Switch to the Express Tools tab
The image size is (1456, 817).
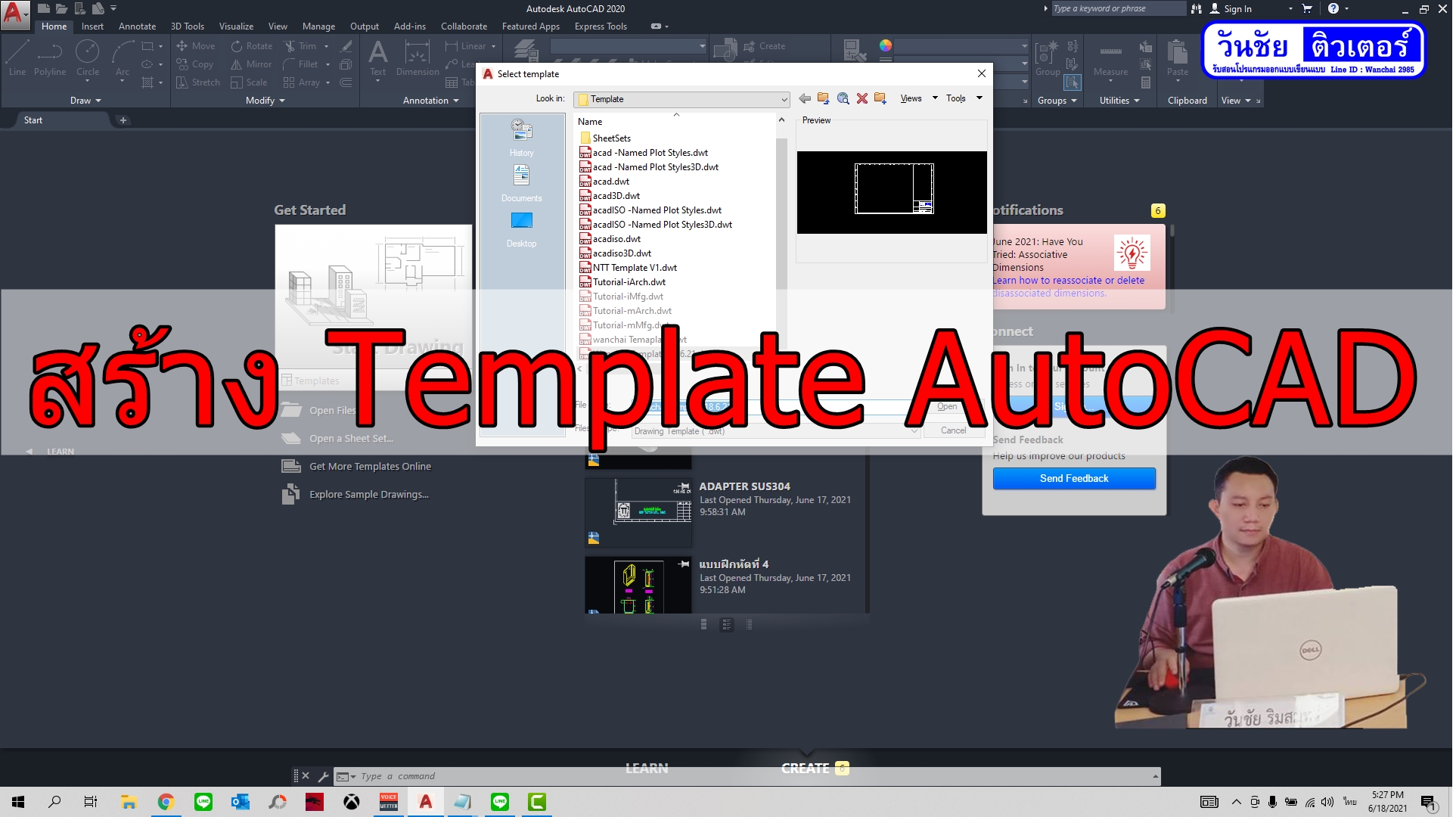coord(601,26)
